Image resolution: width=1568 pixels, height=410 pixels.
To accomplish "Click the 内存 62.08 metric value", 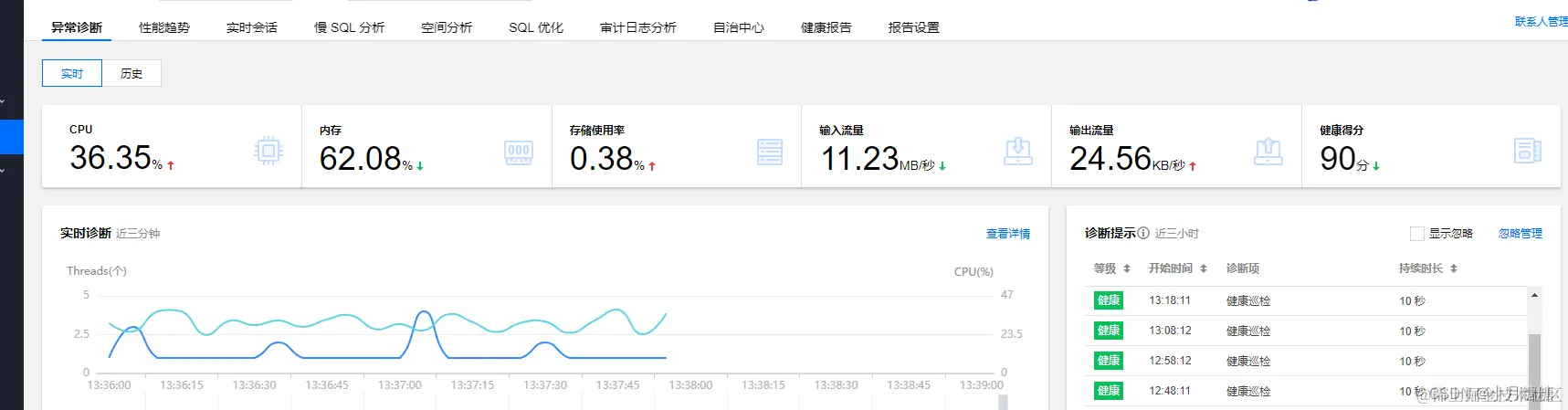I will [x=360, y=159].
